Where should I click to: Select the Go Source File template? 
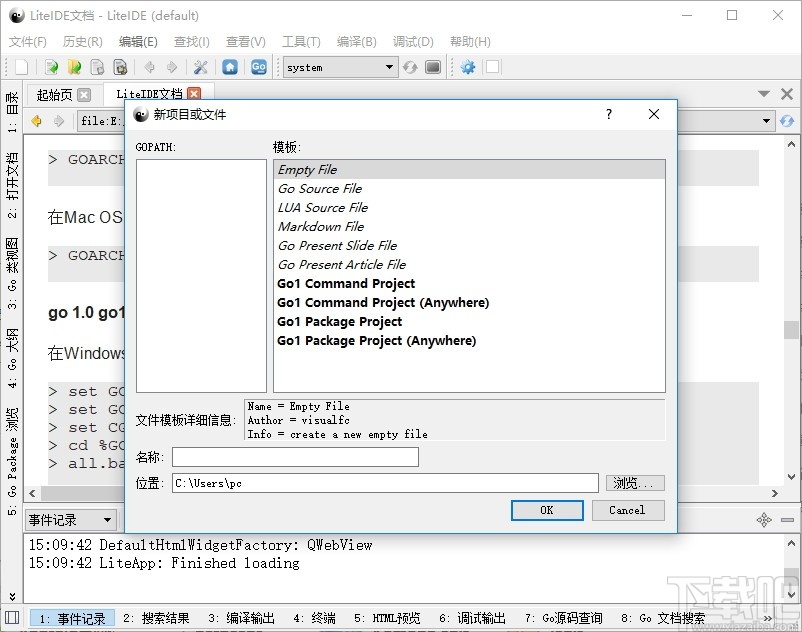[469, 189]
